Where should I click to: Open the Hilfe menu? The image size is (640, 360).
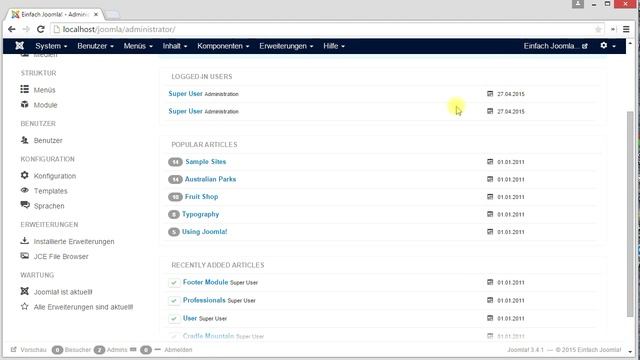tap(334, 46)
